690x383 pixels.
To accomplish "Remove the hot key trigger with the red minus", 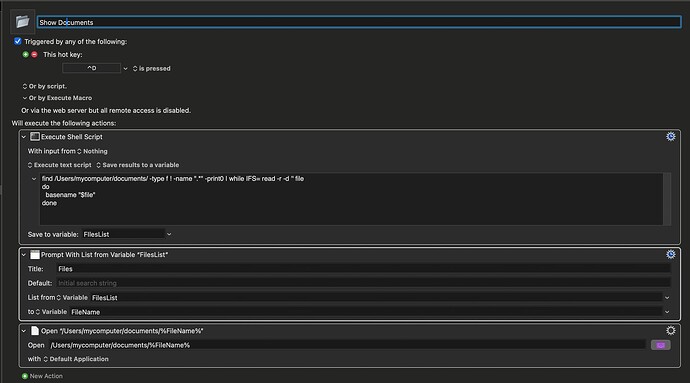I will click(x=34, y=55).
